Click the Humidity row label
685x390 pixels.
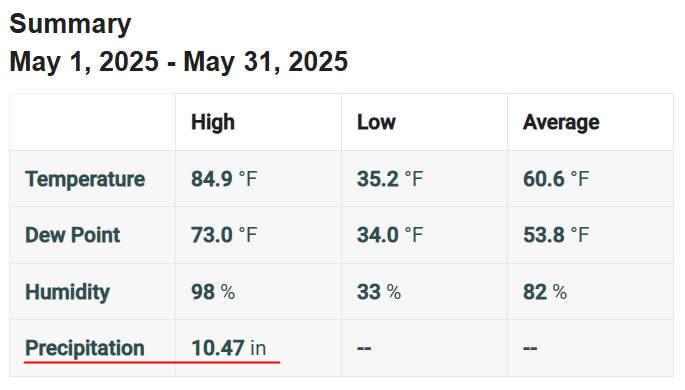67,292
